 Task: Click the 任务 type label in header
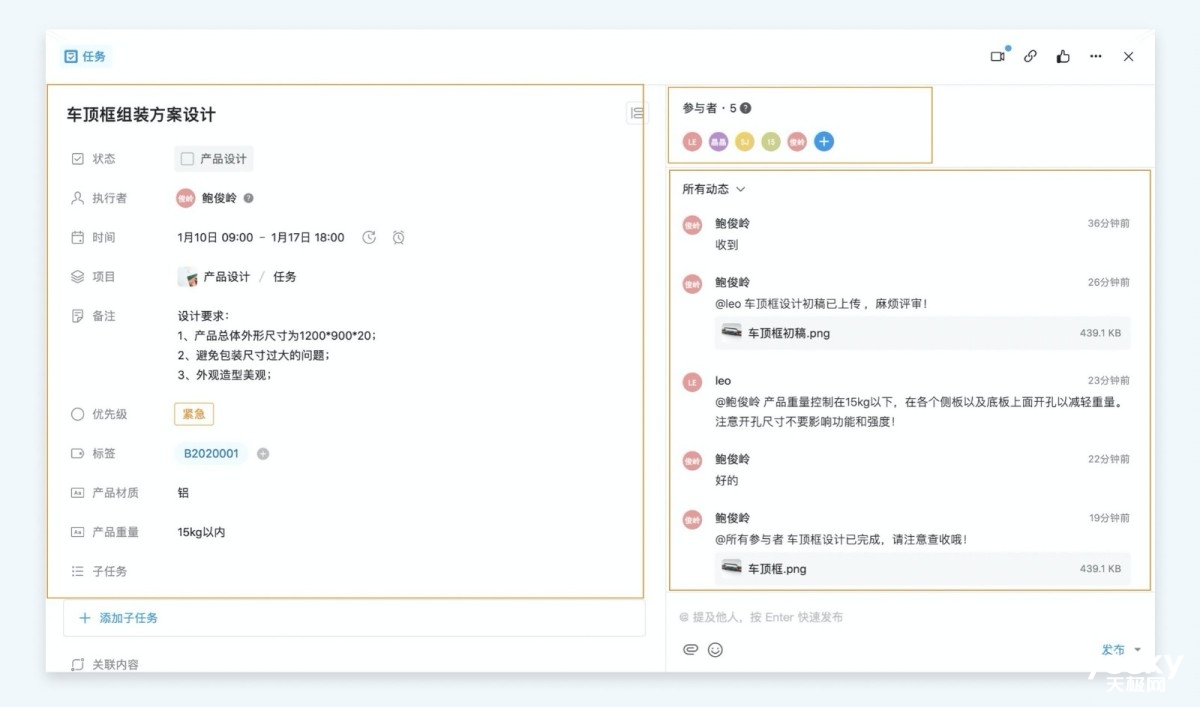(86, 57)
